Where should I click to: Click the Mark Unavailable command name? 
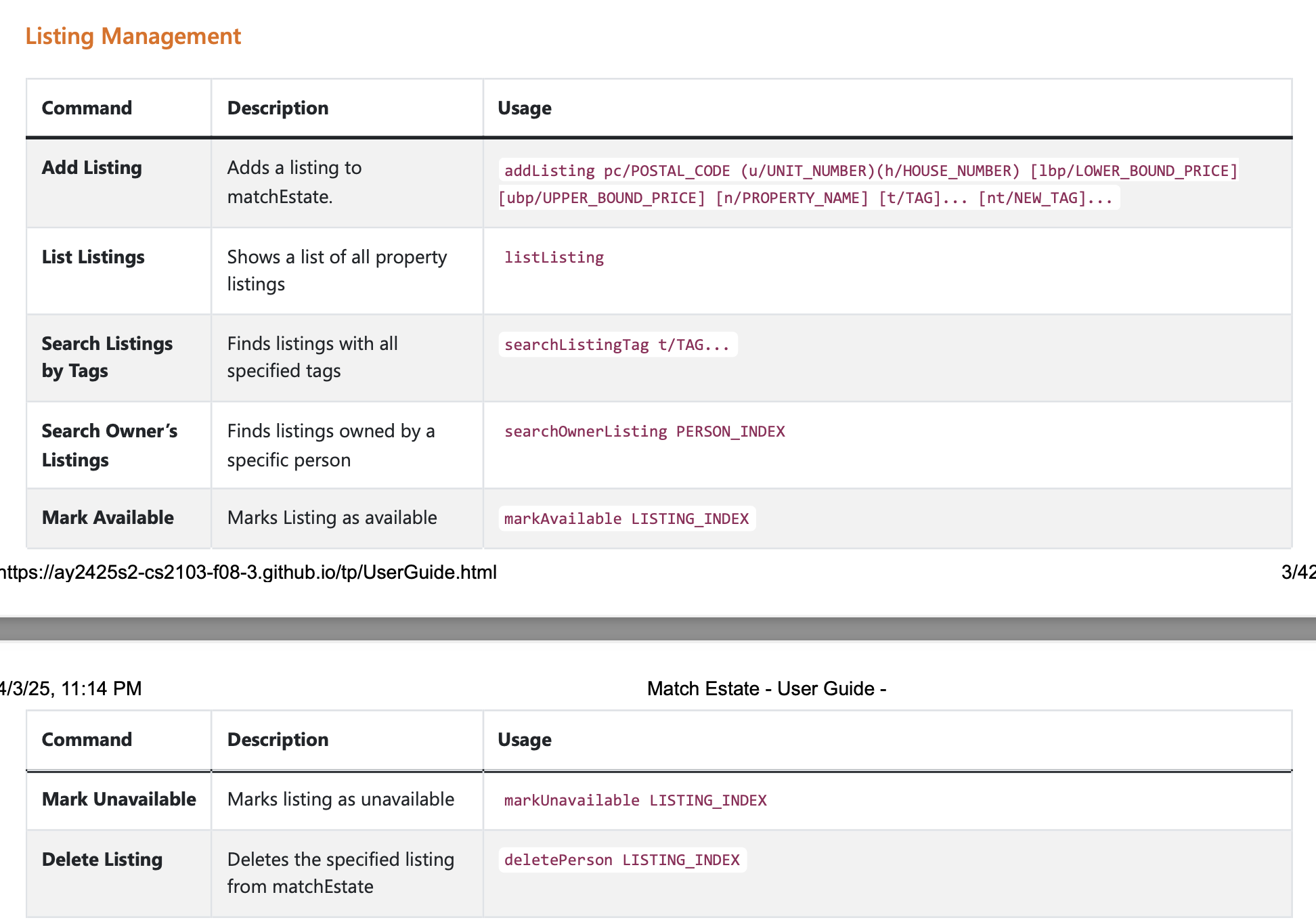click(x=119, y=799)
